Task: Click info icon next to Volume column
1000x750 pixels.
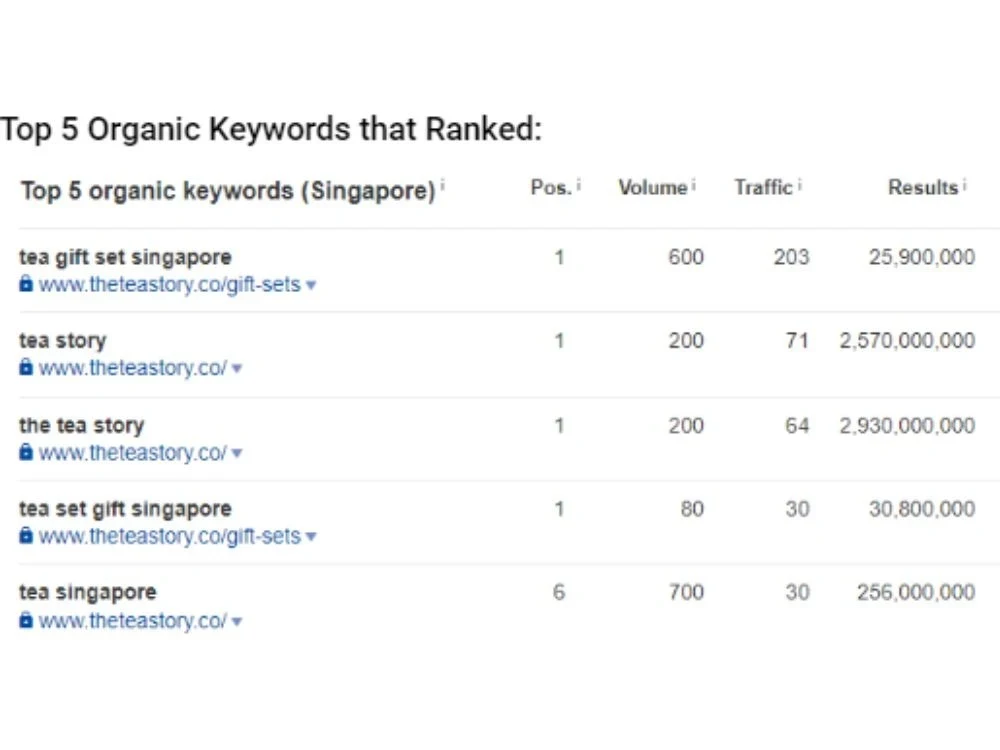Action: [694, 185]
